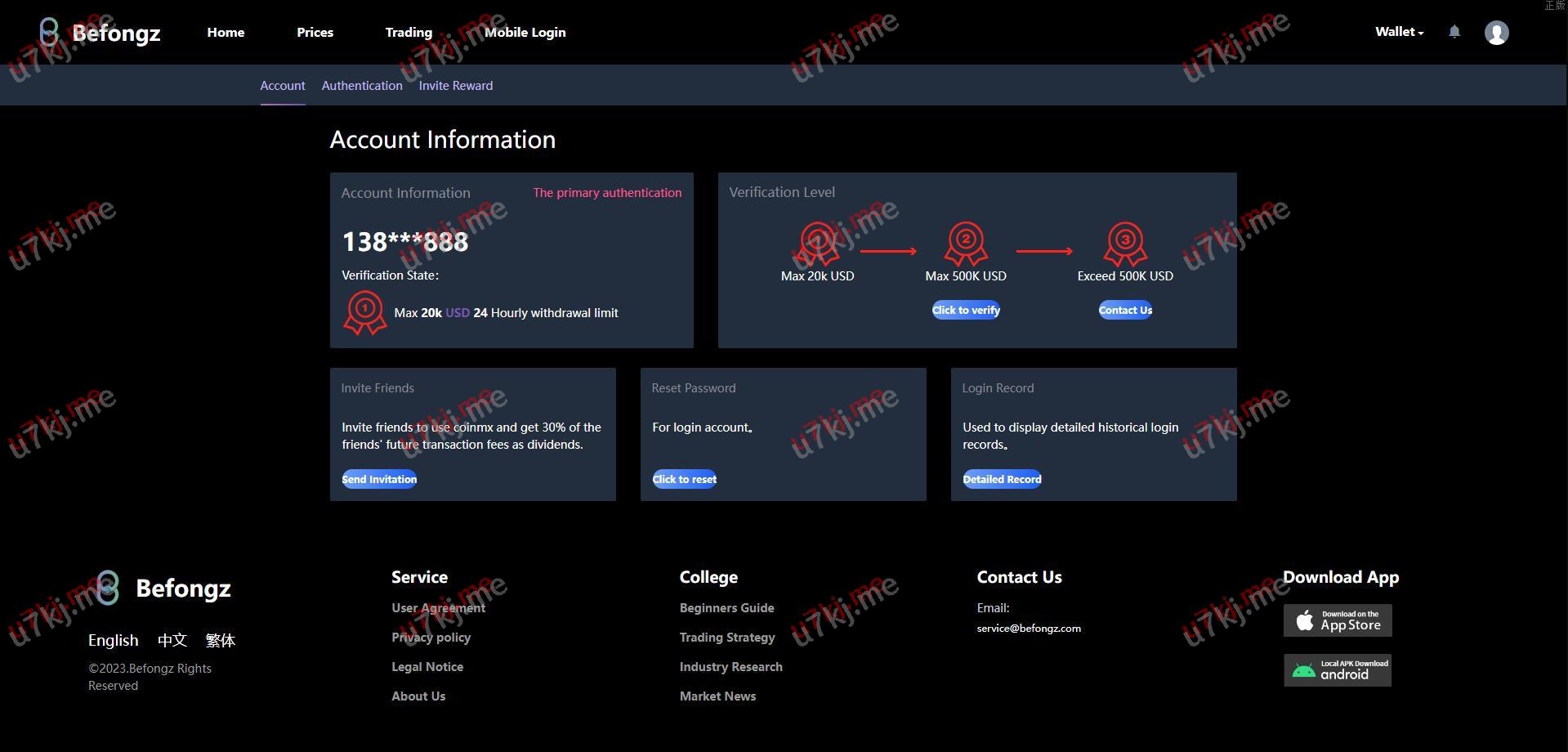Open the Prices page
The width and height of the screenshot is (1568, 752).
[315, 33]
